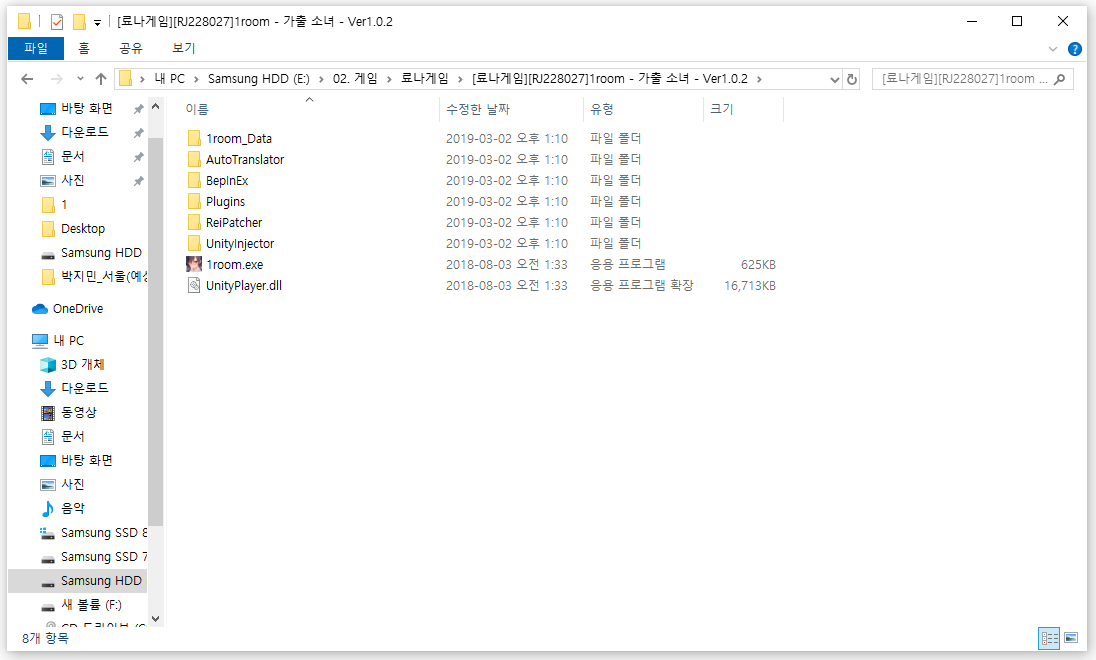Click the New folder quick access icon
This screenshot has width=1096, height=660.
(79, 22)
